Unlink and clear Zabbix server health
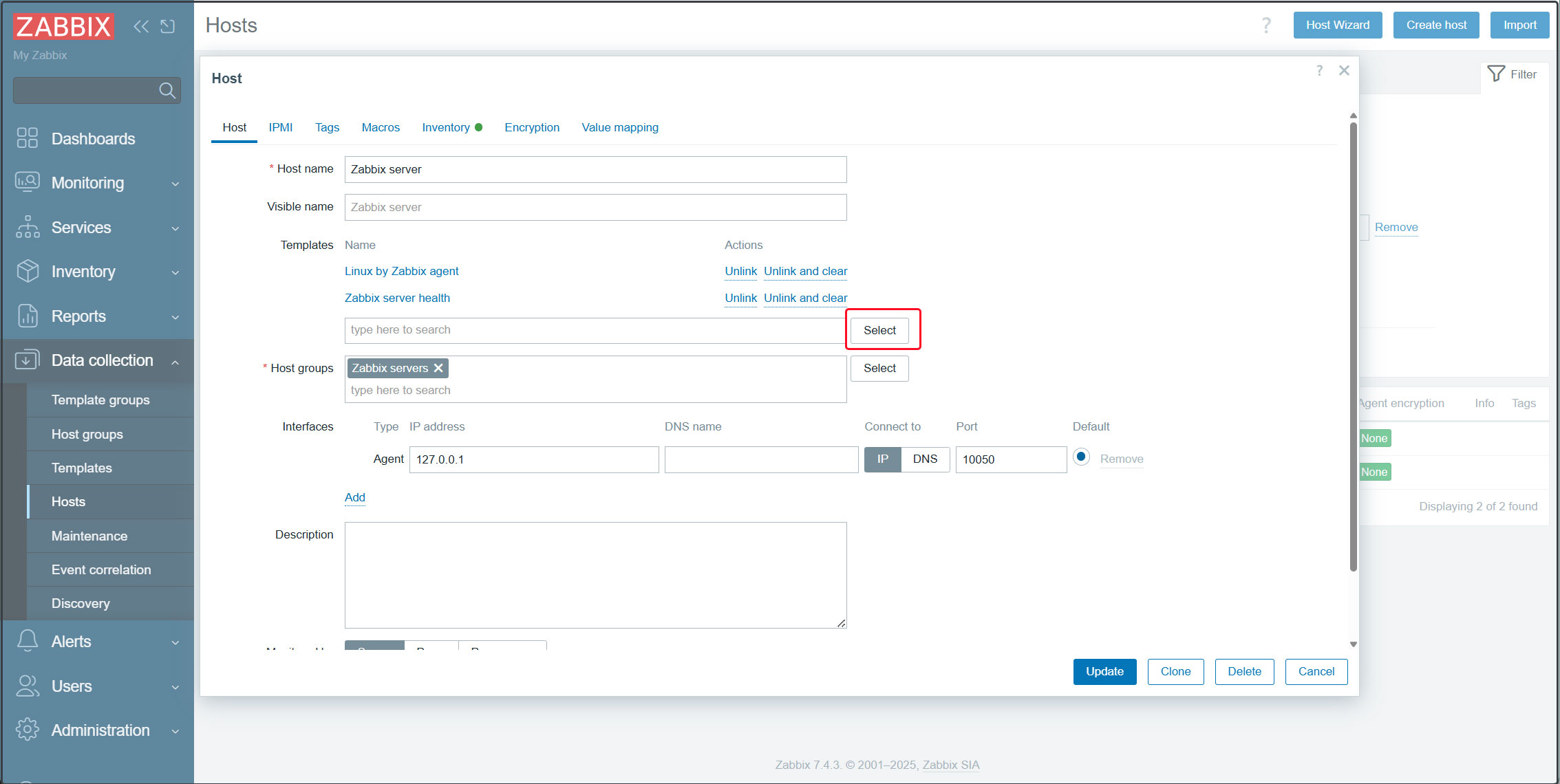Viewport: 1560px width, 784px height. click(805, 298)
